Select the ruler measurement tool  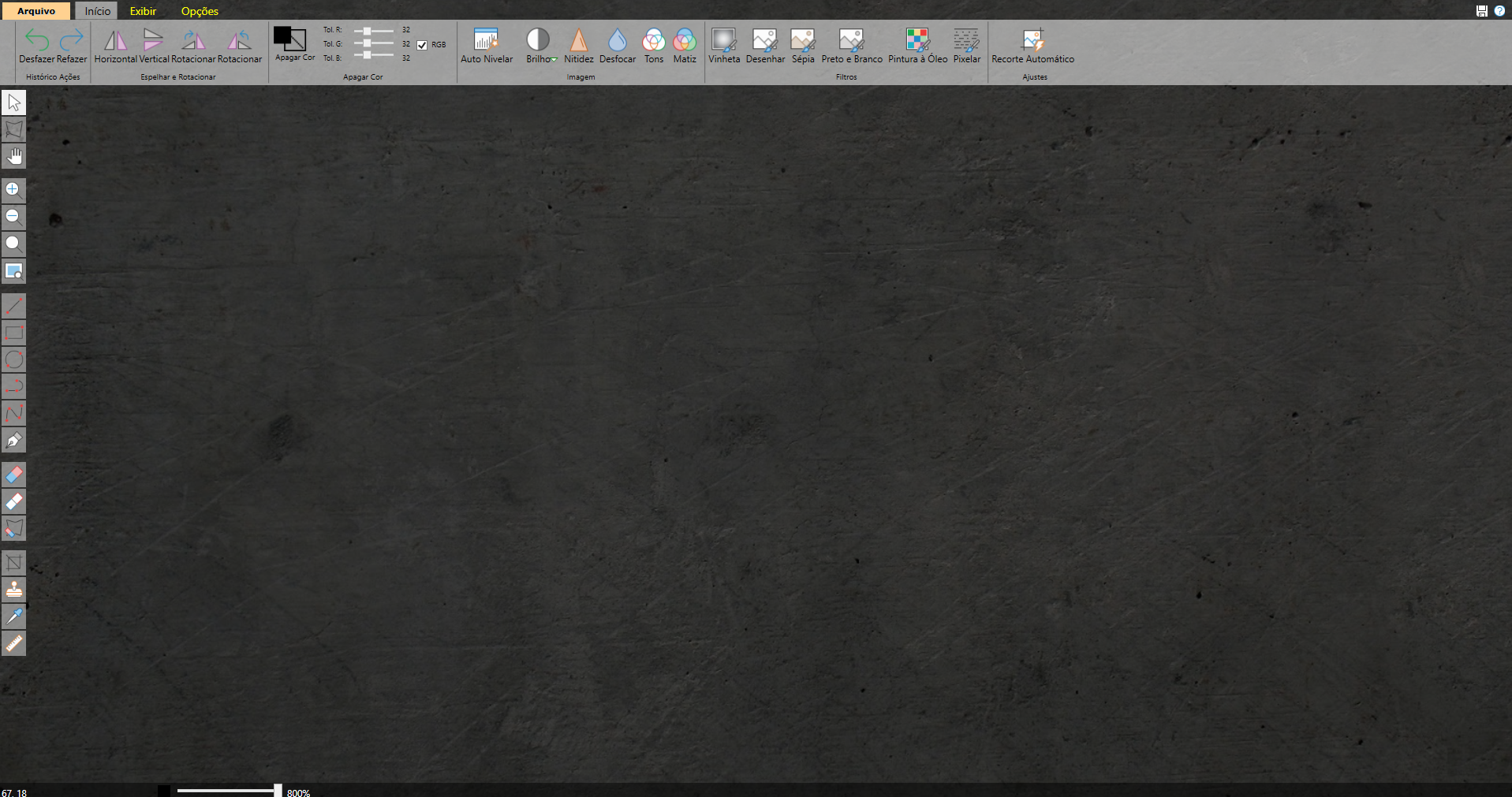click(14, 643)
